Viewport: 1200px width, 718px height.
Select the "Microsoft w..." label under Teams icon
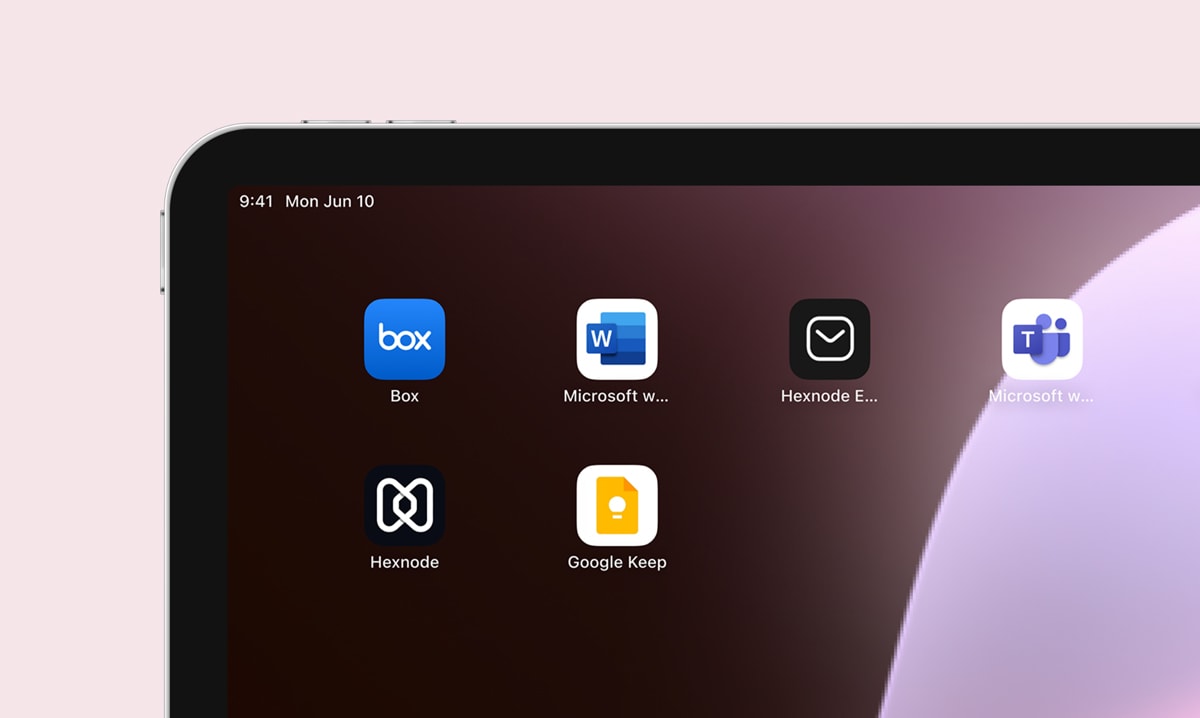coord(1041,396)
